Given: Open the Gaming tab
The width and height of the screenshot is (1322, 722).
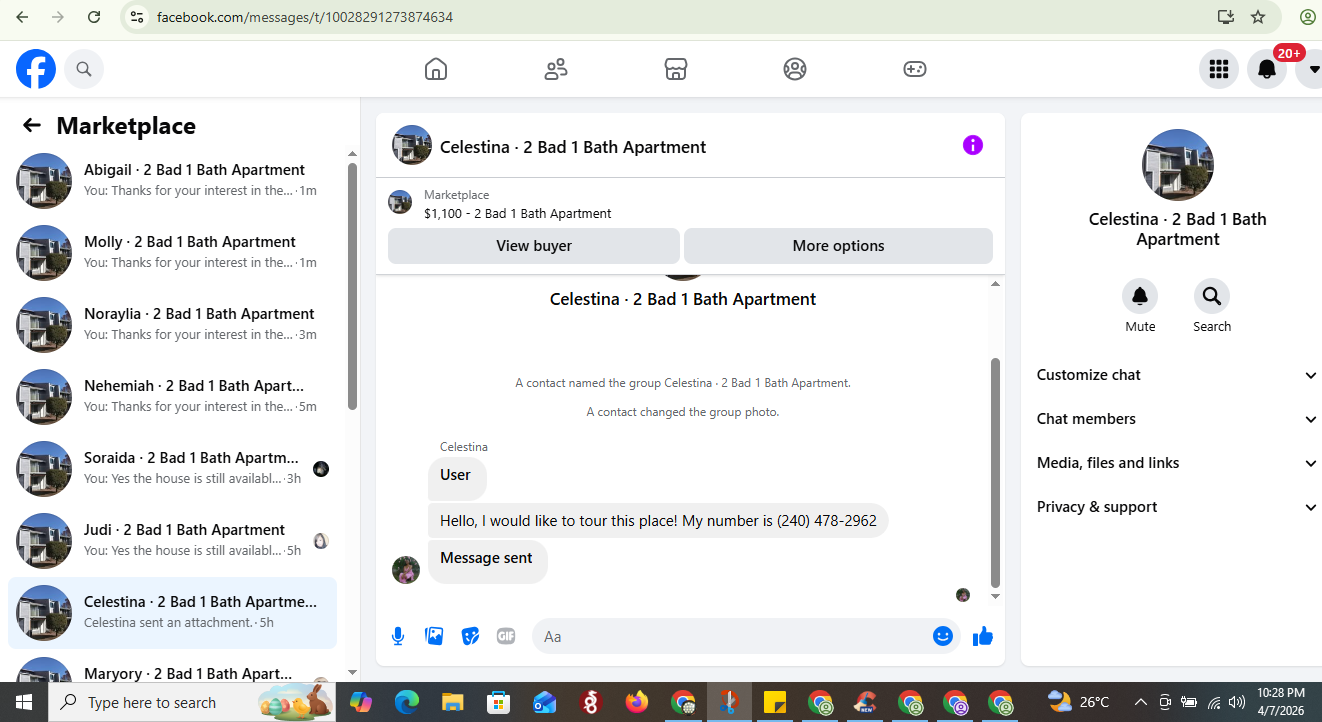Looking at the screenshot, I should [x=915, y=69].
